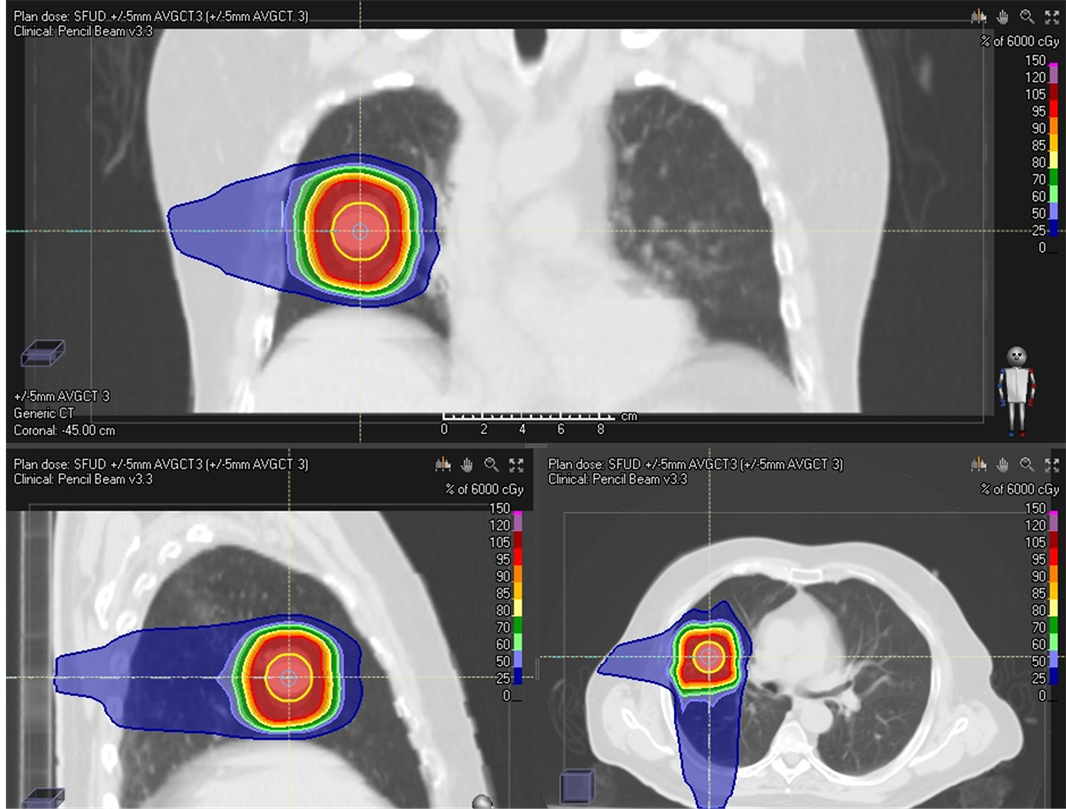The width and height of the screenshot is (1066, 809).
Task: Activate the magnifier zoom tool in coronal view
Action: [1027, 17]
